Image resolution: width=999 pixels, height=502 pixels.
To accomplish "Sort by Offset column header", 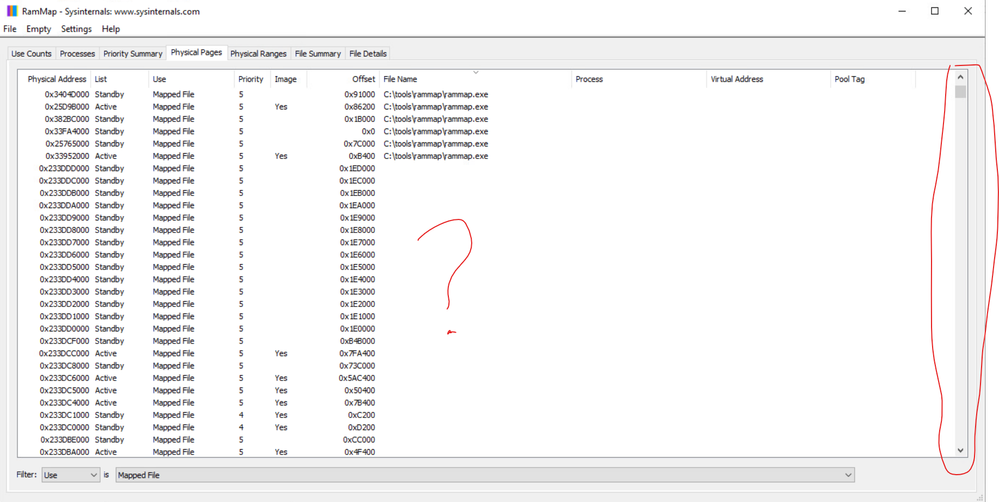I will pyautogui.click(x=343, y=79).
